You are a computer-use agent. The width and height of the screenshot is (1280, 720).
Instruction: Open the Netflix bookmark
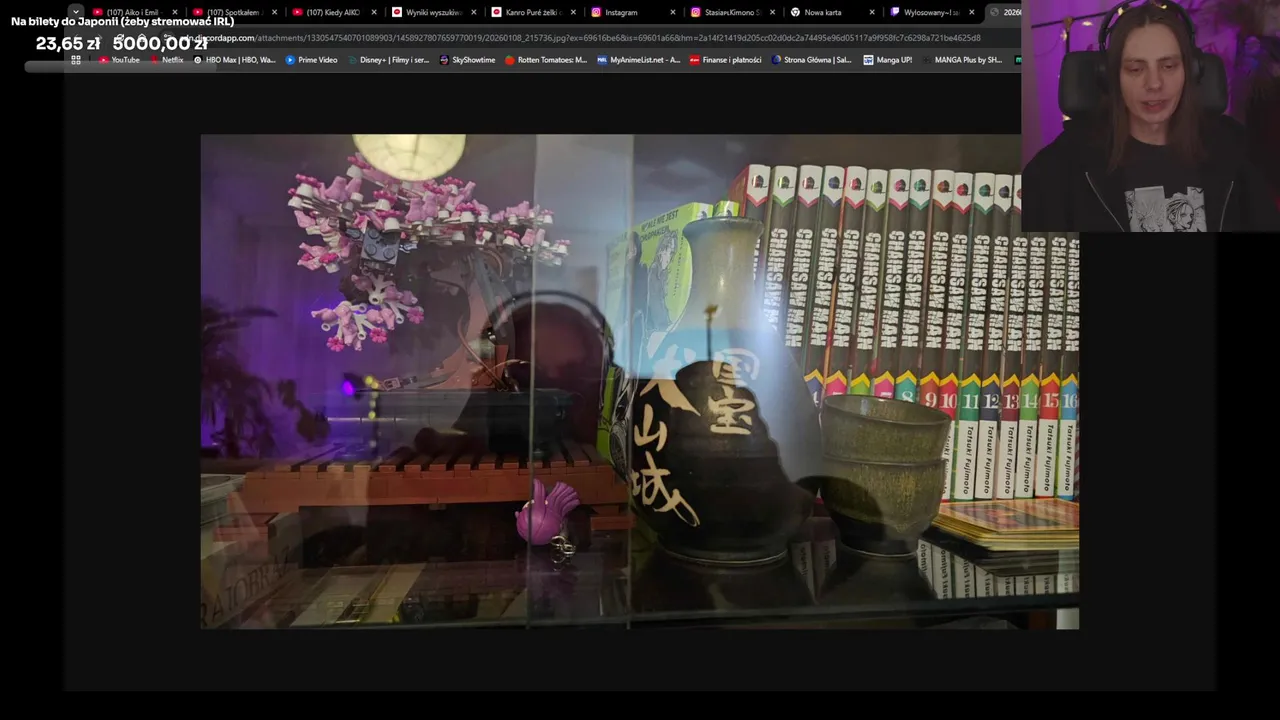tap(167, 60)
